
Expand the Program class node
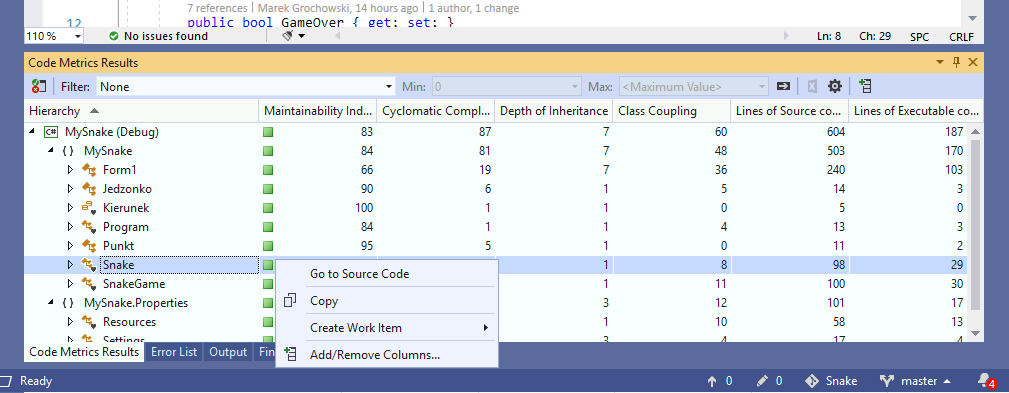(71, 227)
